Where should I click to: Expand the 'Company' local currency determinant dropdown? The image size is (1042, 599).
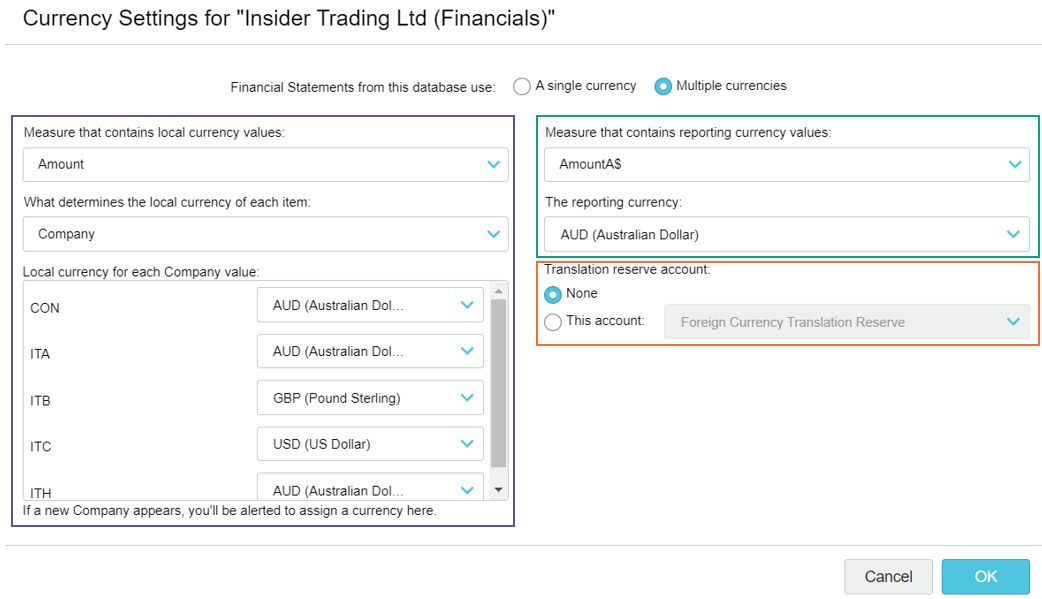[265, 234]
